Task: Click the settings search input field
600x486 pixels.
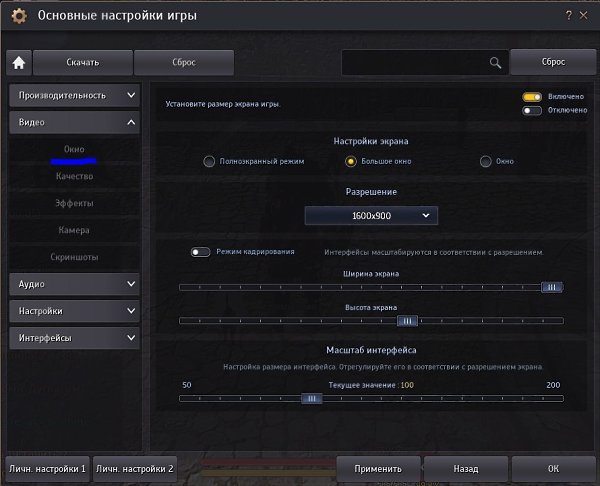Action: [x=414, y=62]
